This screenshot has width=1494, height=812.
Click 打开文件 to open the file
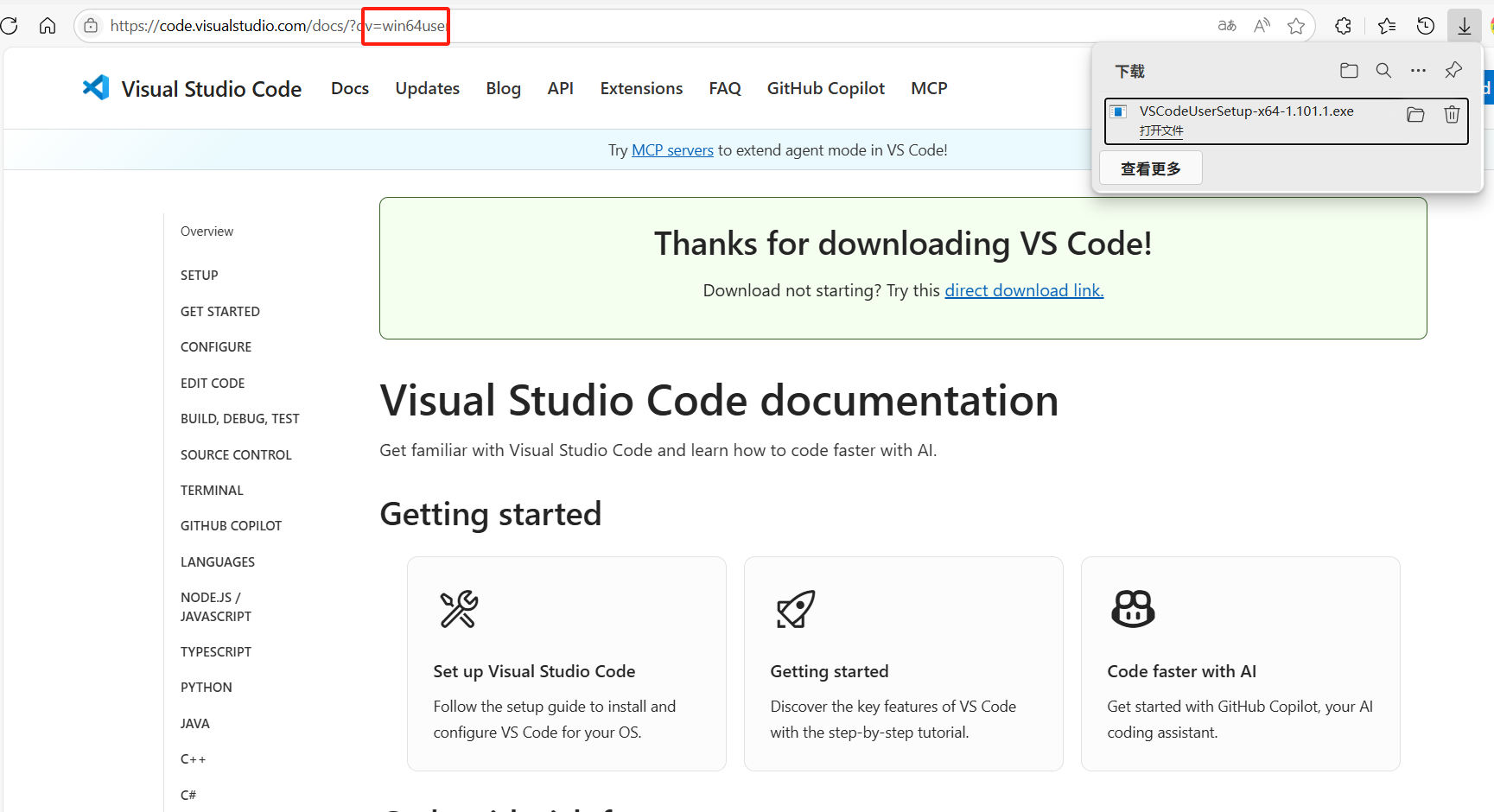point(1161,130)
